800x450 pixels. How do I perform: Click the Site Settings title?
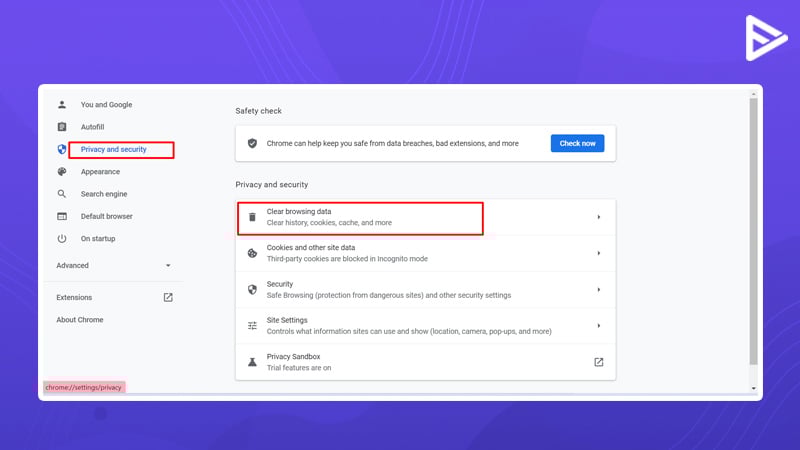(x=287, y=320)
